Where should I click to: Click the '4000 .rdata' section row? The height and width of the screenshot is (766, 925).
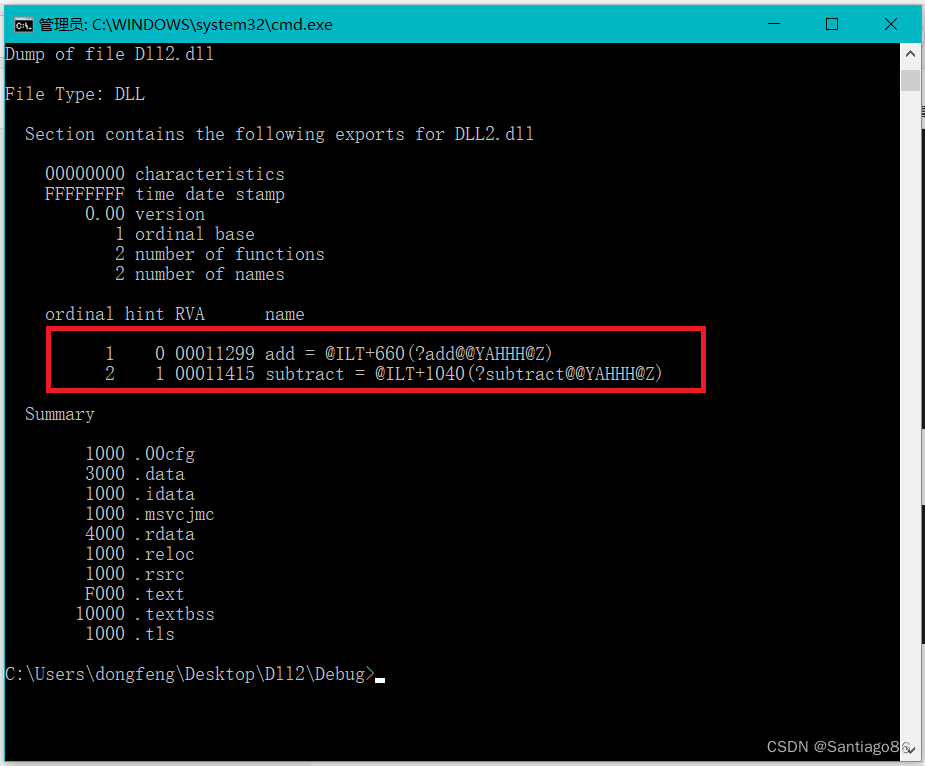pyautogui.click(x=140, y=534)
